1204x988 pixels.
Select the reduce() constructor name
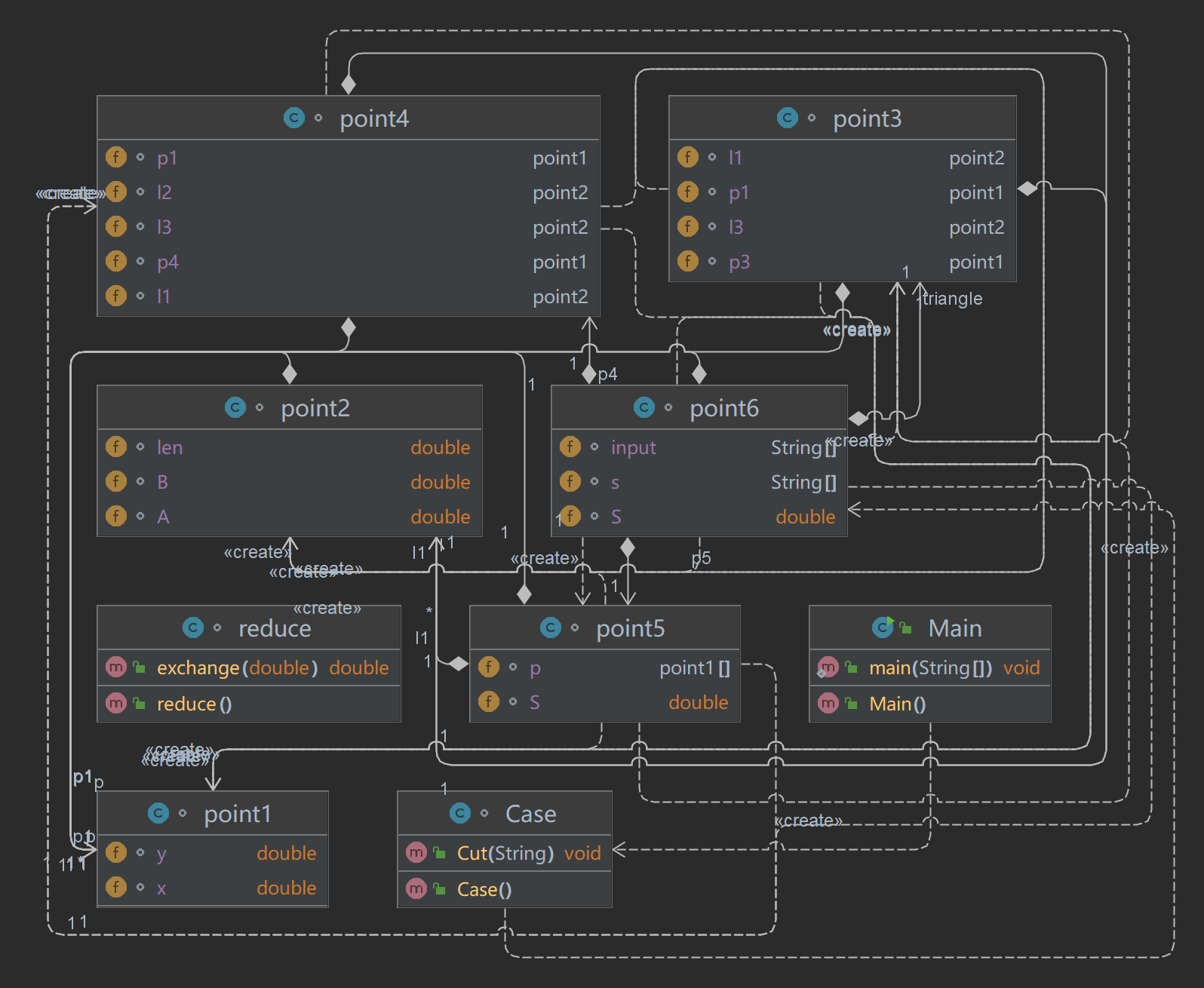tap(194, 704)
